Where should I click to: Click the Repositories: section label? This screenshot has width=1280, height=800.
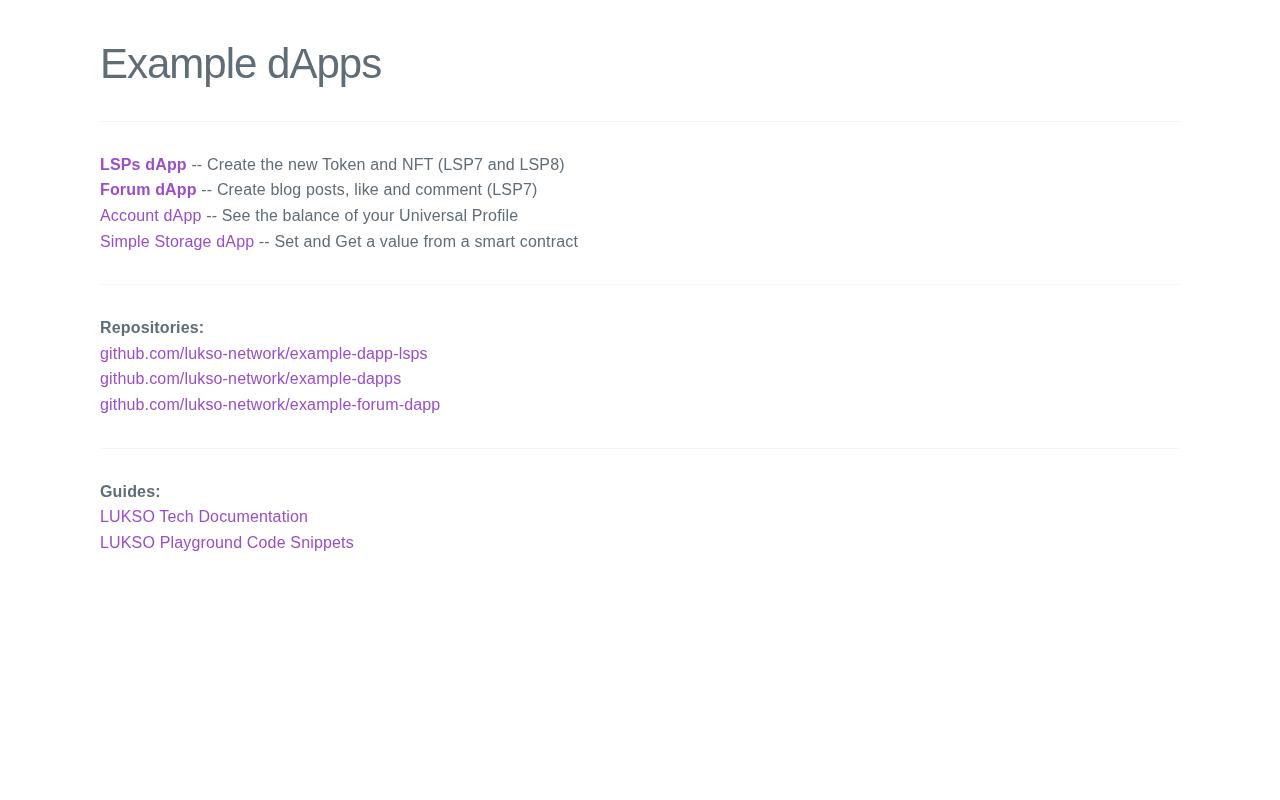click(x=152, y=328)
